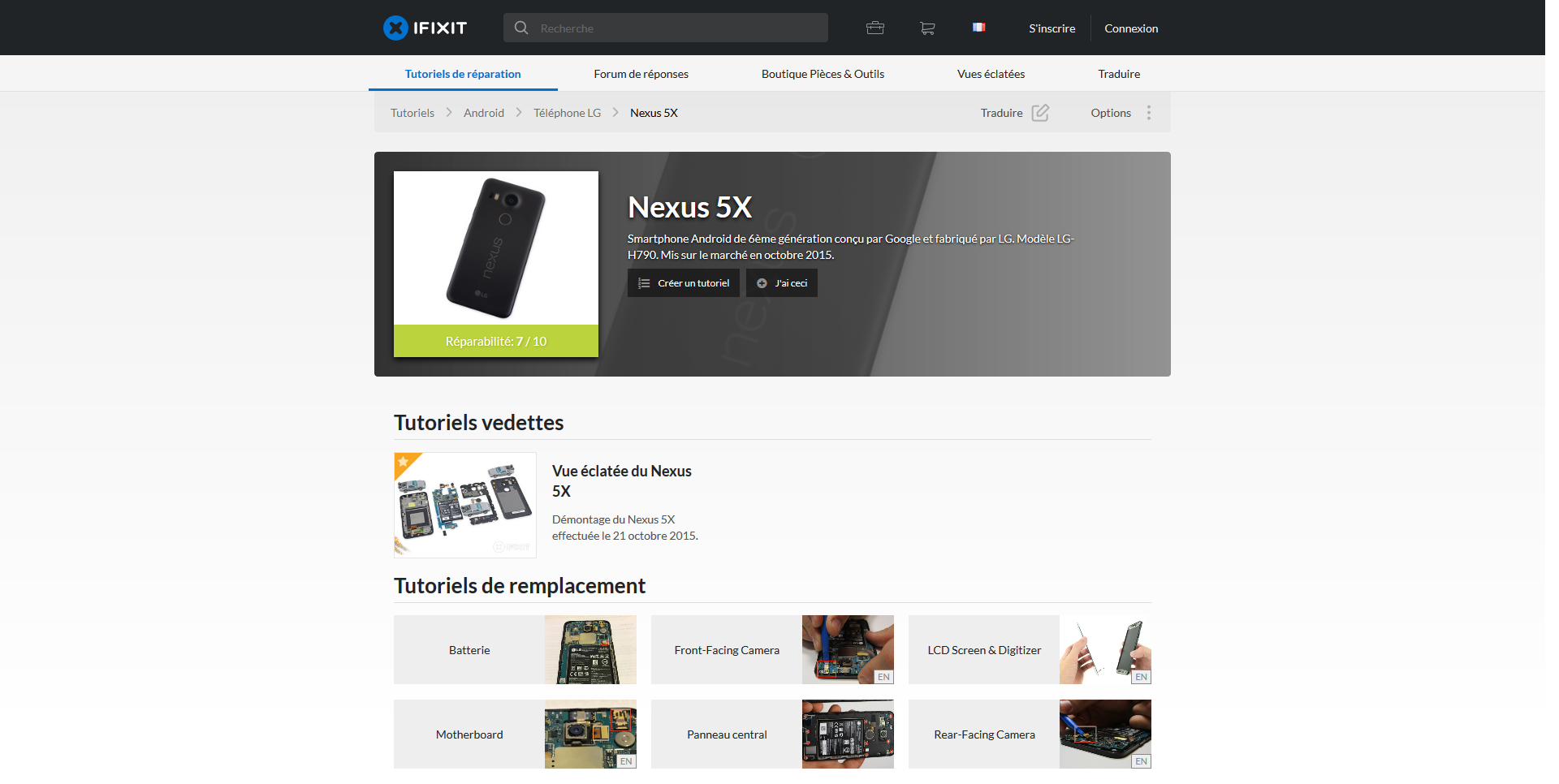Open the Vue éclatée du Nexus 5X title

[622, 480]
